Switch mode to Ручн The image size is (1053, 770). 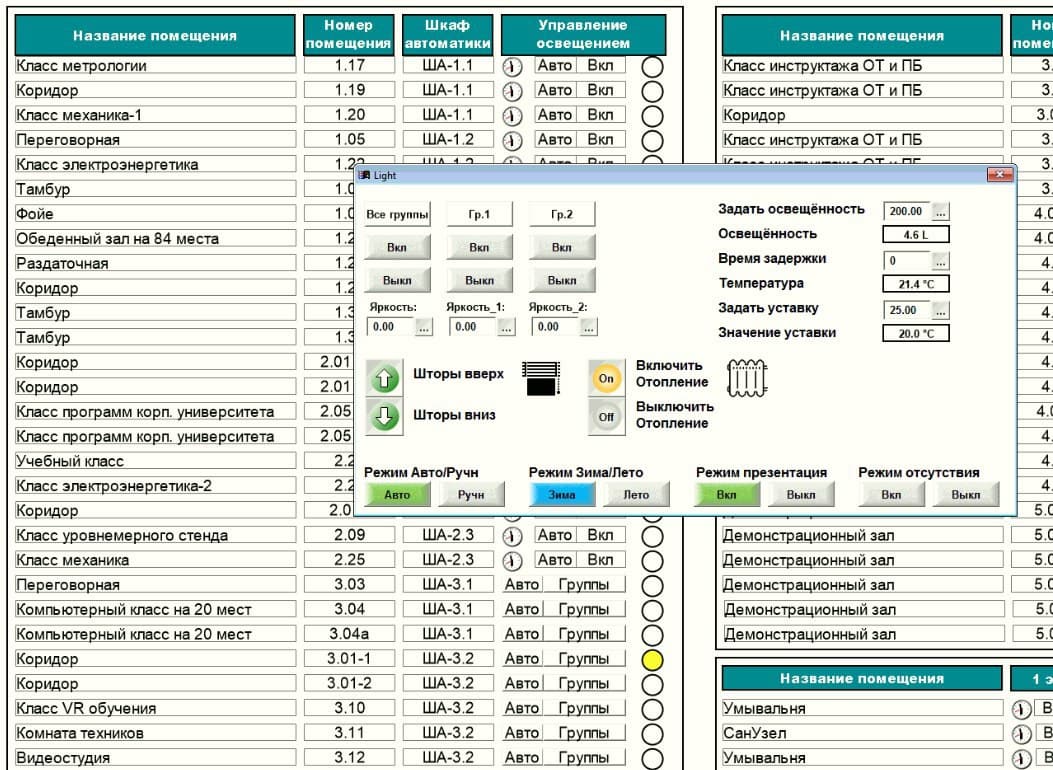(471, 495)
